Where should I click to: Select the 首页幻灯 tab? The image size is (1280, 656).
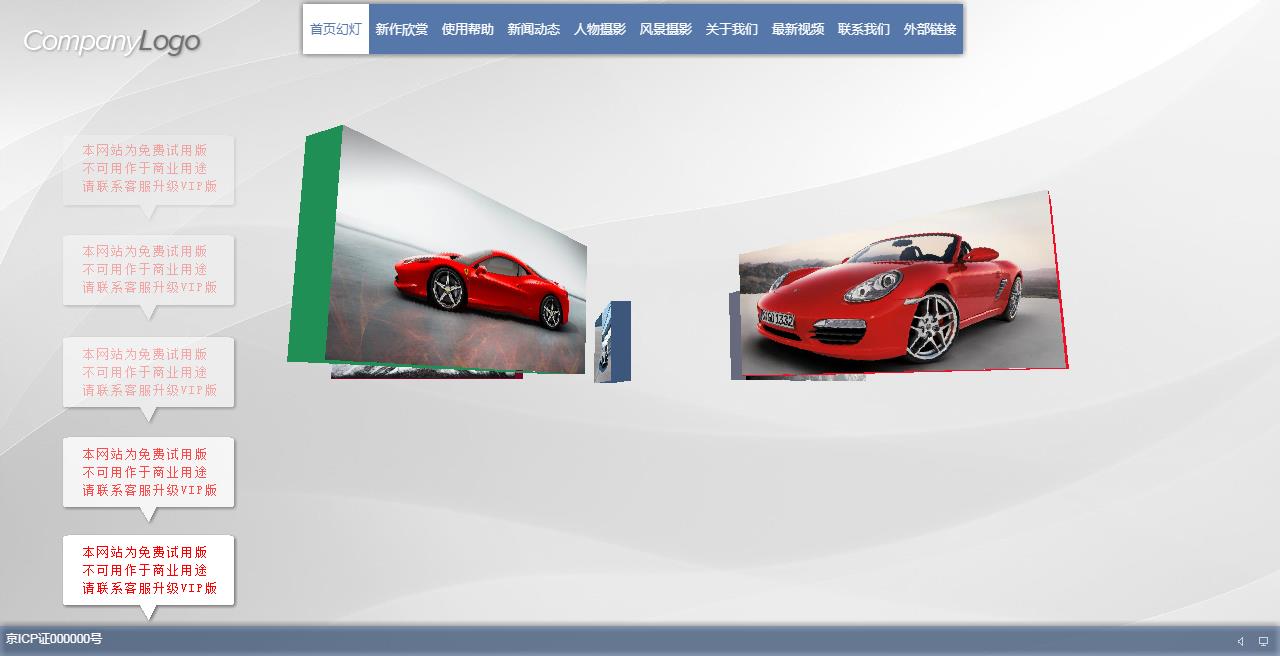tap(336, 29)
